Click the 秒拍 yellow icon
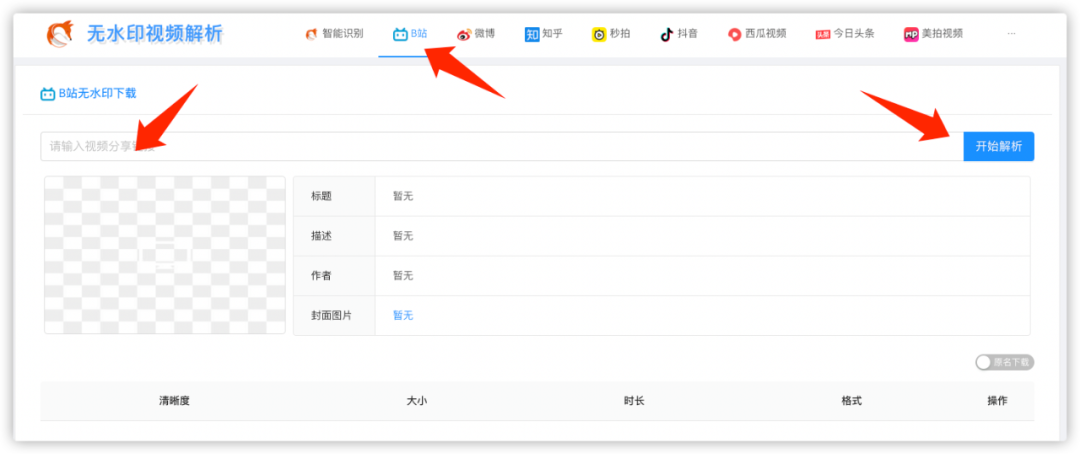1080x454 pixels. point(599,34)
